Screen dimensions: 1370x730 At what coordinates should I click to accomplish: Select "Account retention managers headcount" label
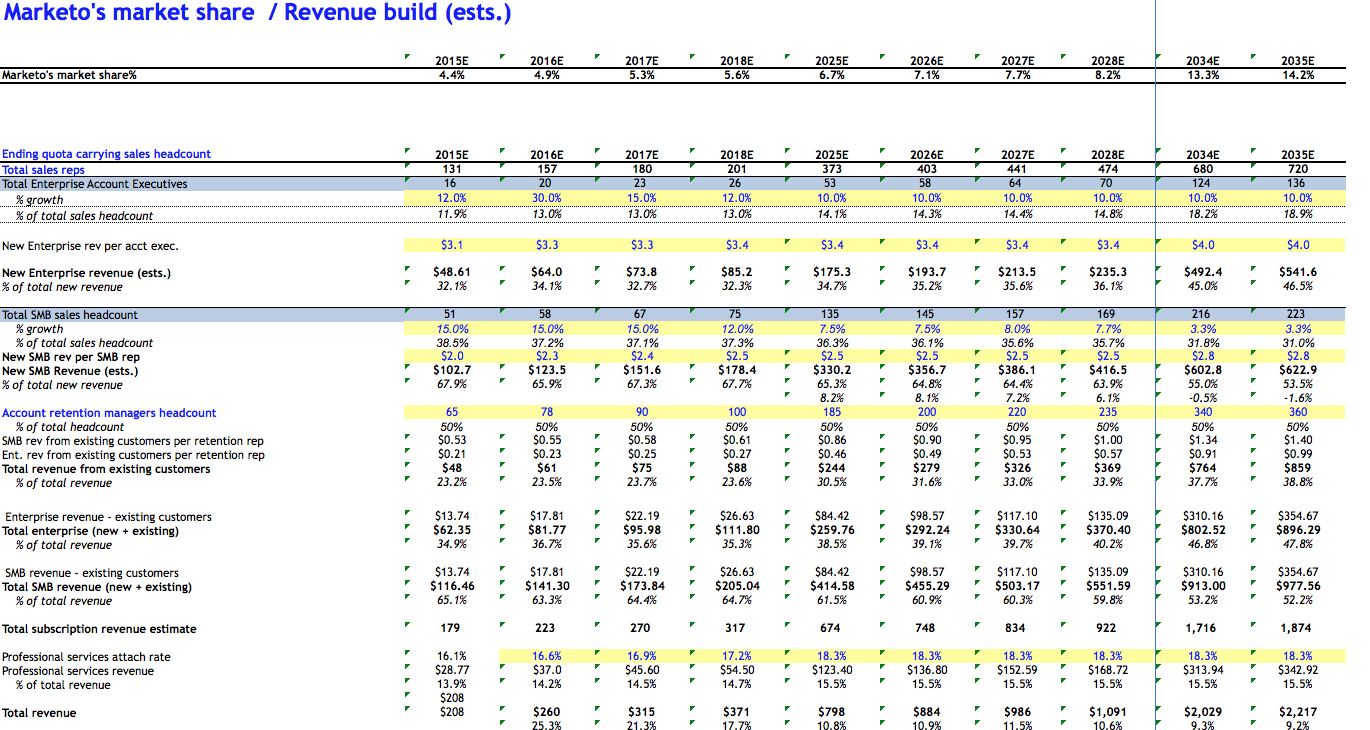pos(109,413)
